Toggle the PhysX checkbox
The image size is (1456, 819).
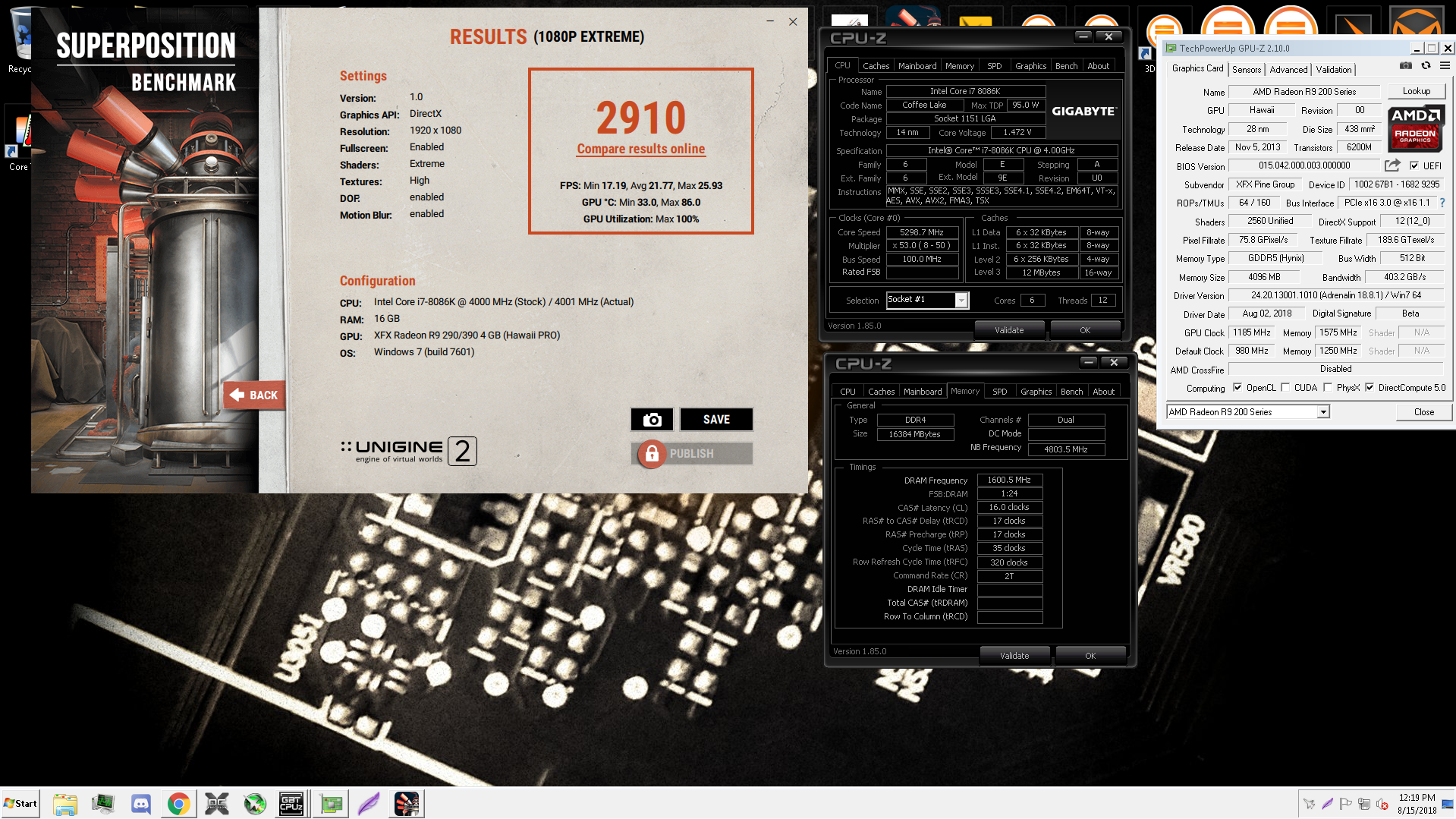coord(1328,388)
